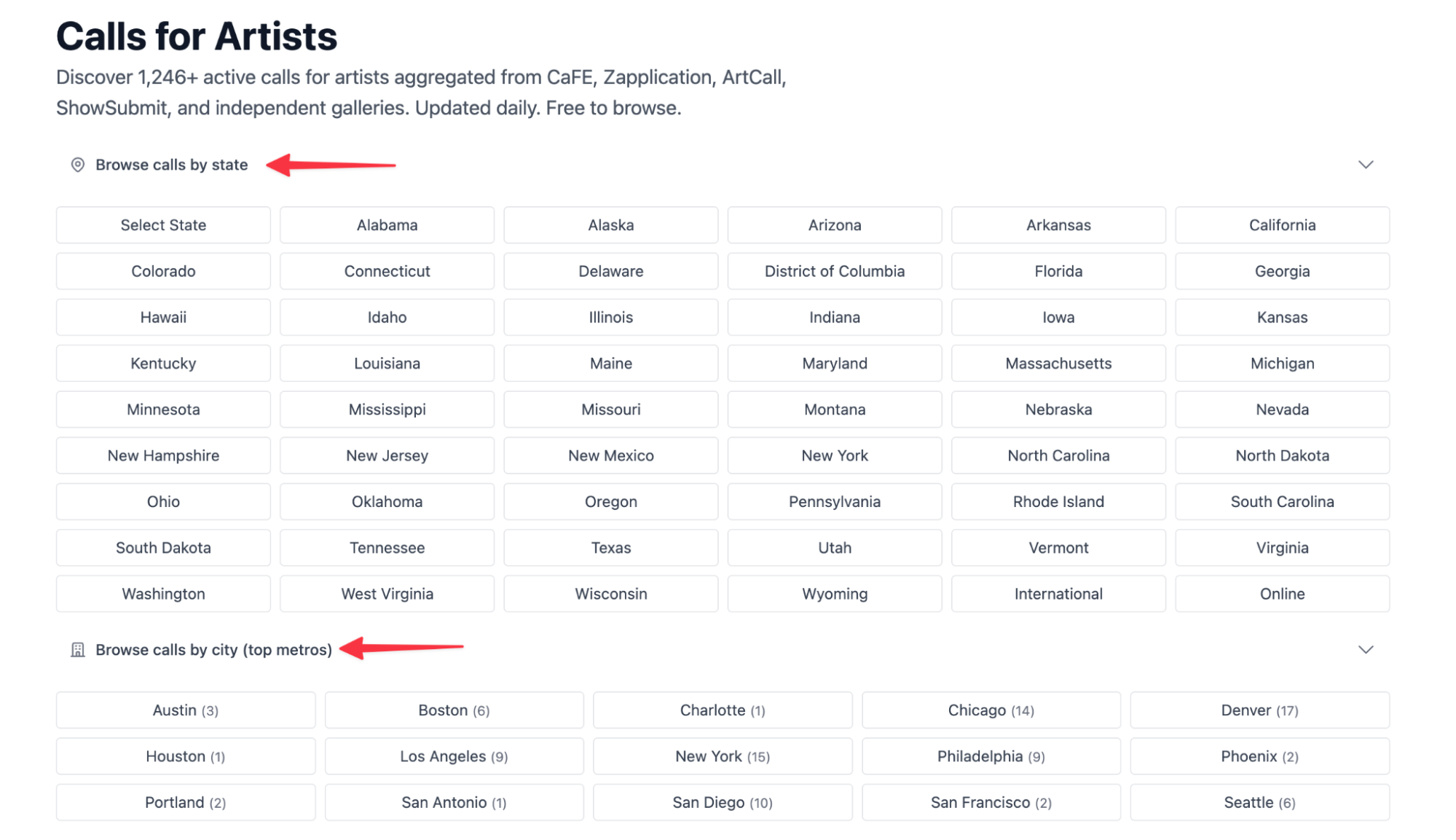Choose the West Virginia state button

click(x=387, y=594)
